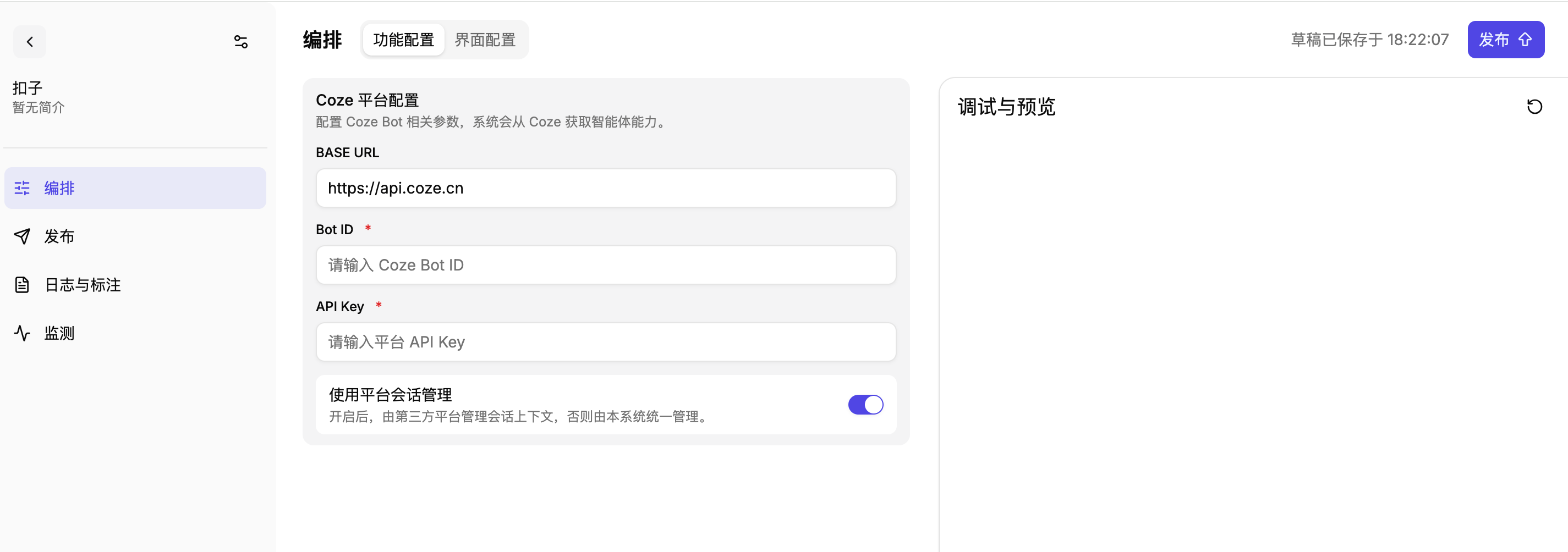Click the BASE URL field label
Viewport: 1568px width, 552px height.
[347, 152]
